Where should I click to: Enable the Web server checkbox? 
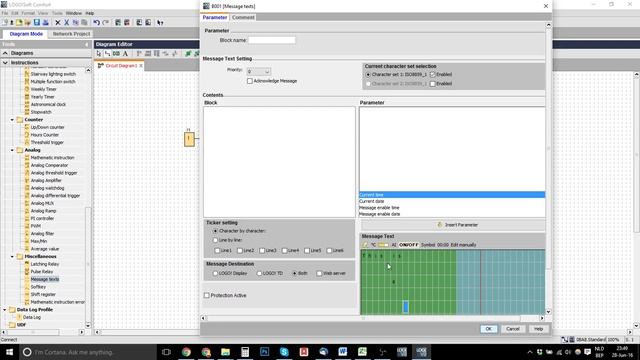pyautogui.click(x=319, y=273)
